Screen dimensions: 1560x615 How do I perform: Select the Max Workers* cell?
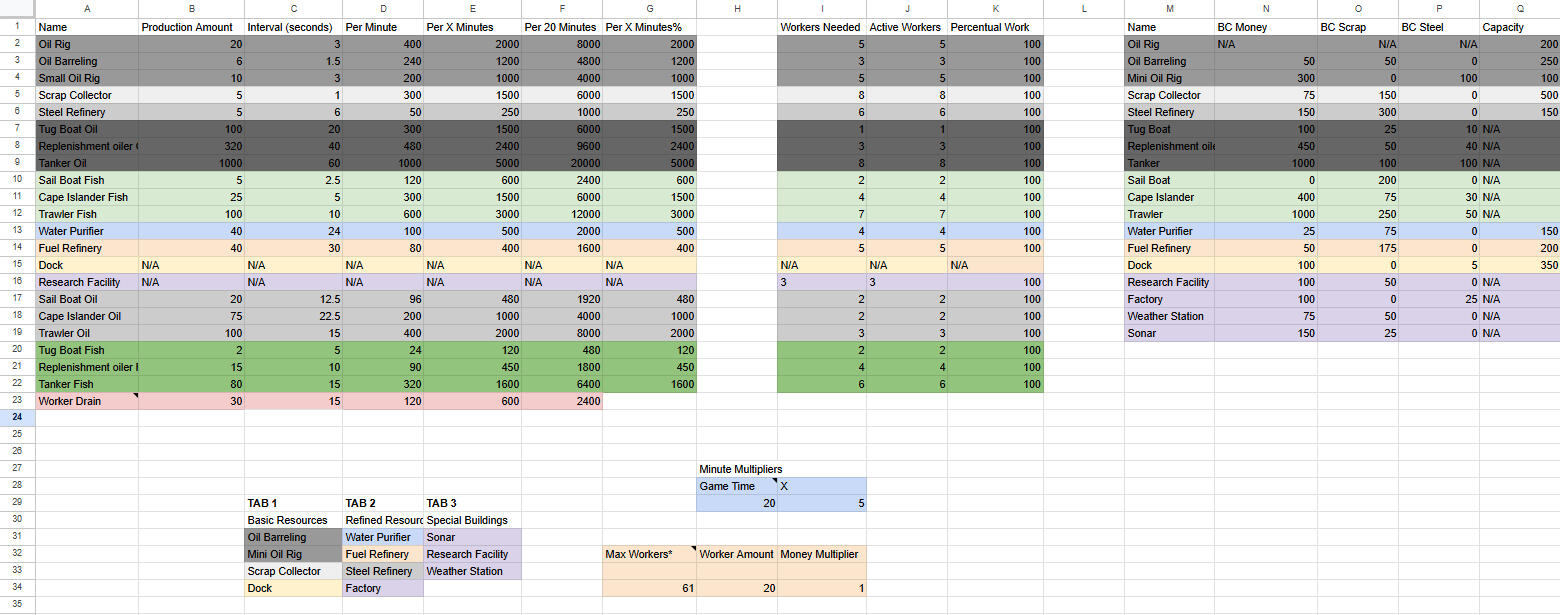pyautogui.click(x=649, y=554)
